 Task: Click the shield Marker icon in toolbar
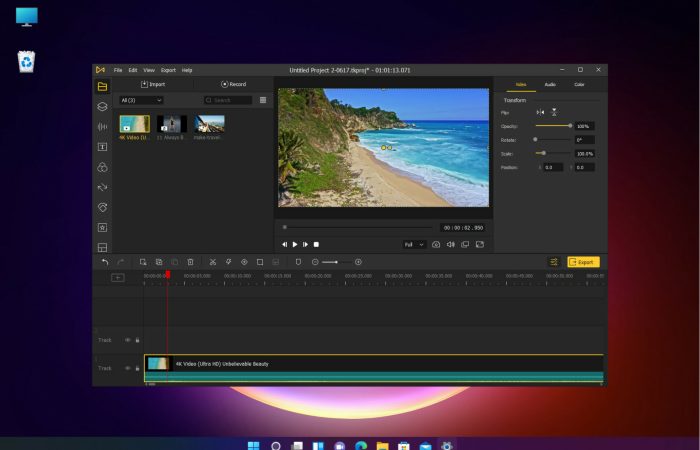pos(298,262)
